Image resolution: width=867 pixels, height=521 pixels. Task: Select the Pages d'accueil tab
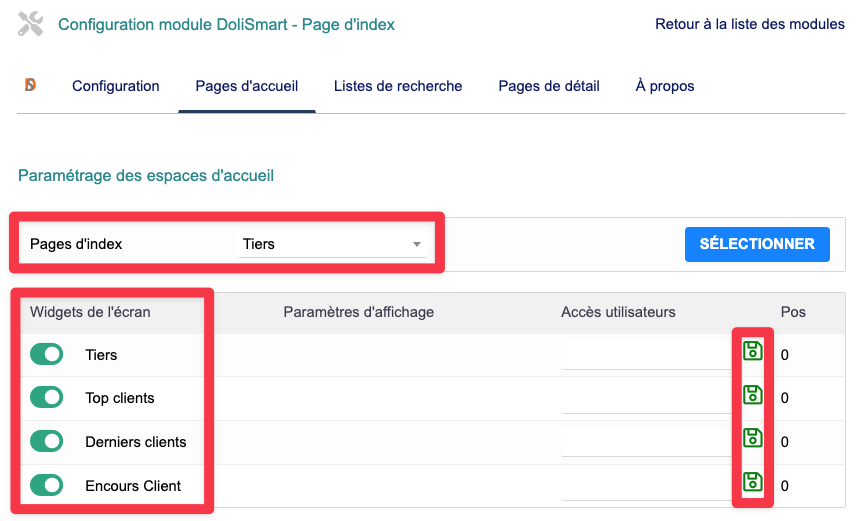click(247, 86)
